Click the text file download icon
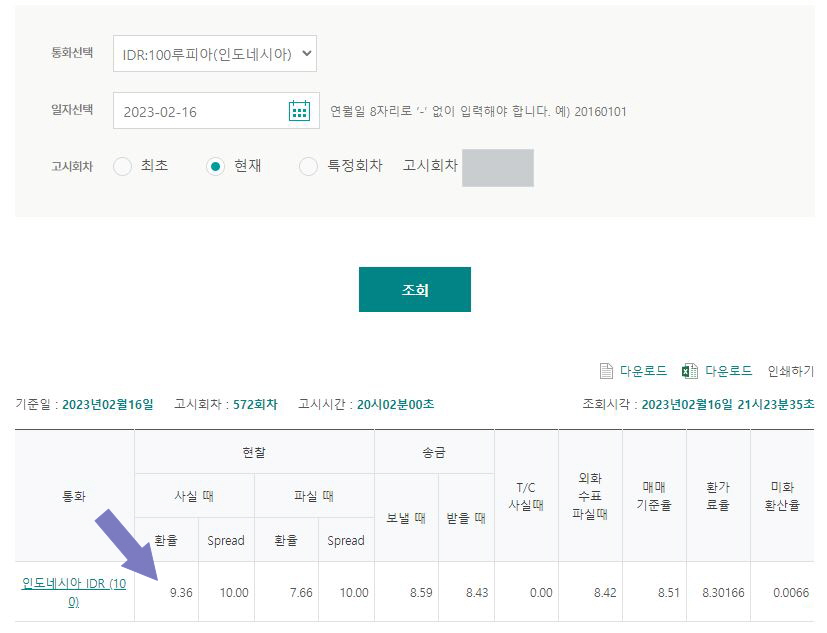The width and height of the screenshot is (827, 633). (607, 371)
